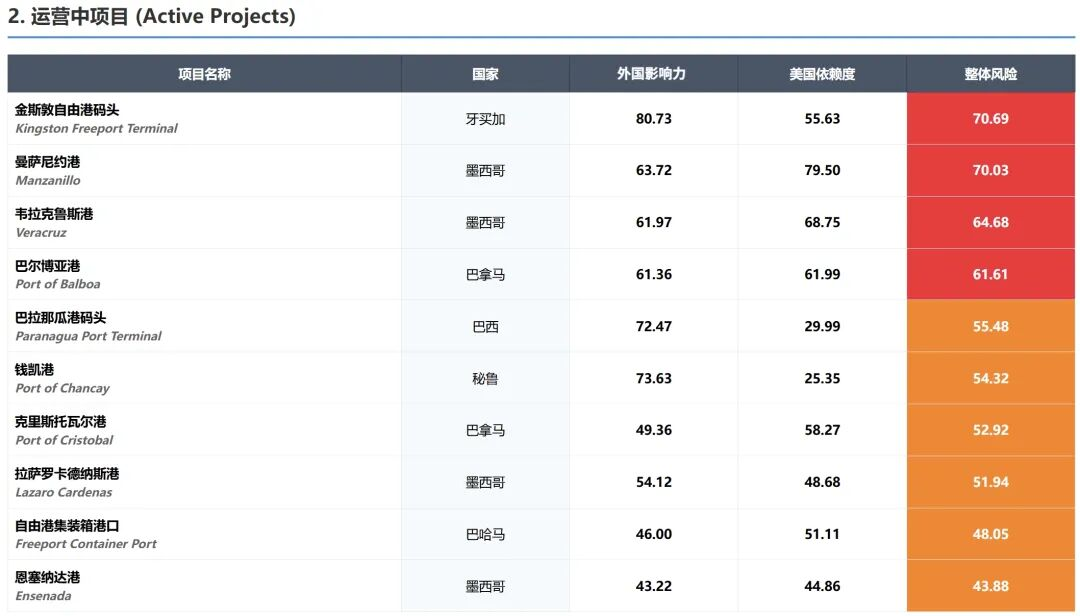Click the 美国依赖度 column header
This screenshot has height=616, width=1080.
(x=821, y=74)
